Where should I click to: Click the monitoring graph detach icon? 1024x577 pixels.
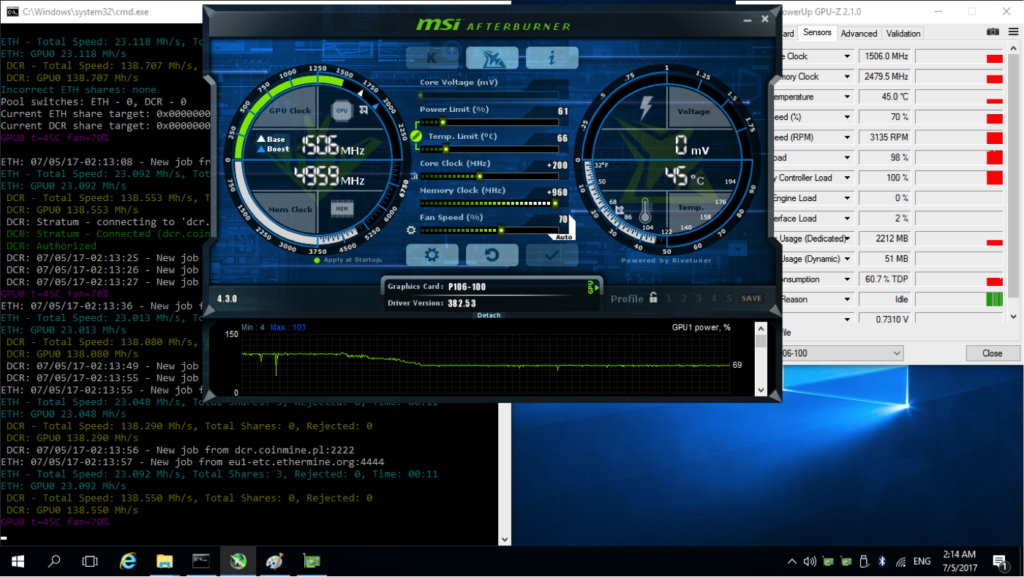point(491,314)
